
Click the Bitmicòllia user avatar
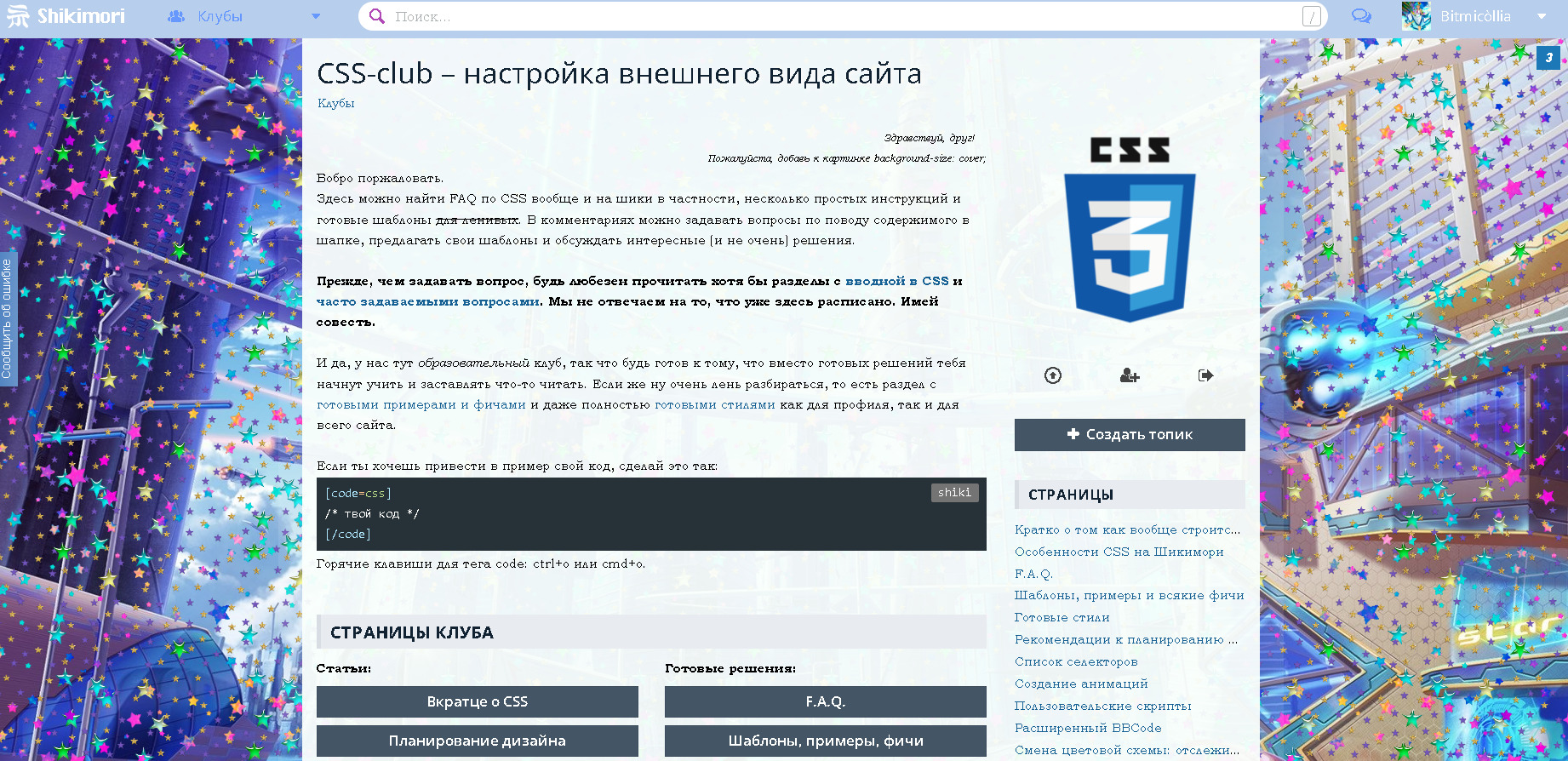tap(1416, 16)
